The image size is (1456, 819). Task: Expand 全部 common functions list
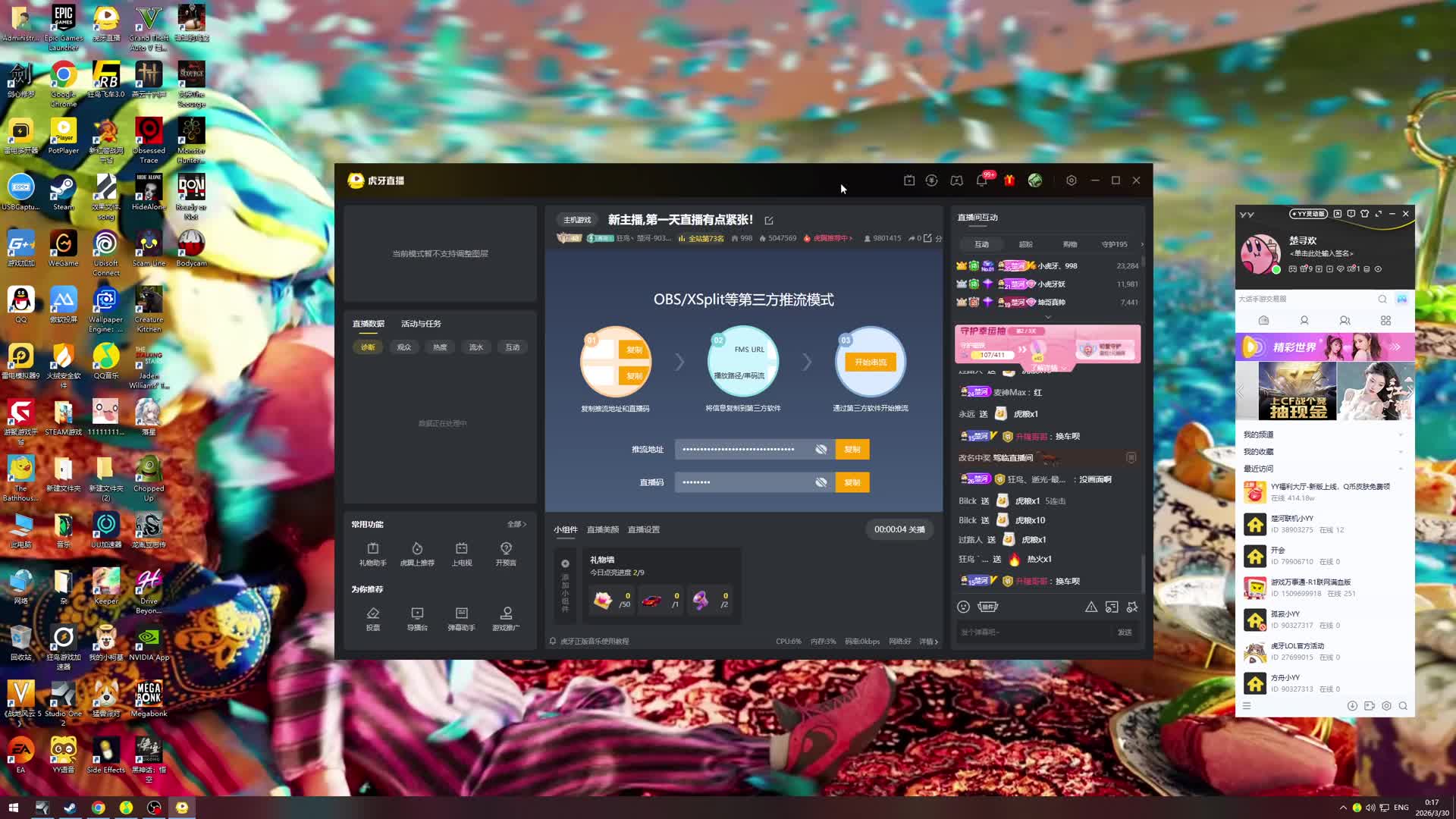click(516, 524)
